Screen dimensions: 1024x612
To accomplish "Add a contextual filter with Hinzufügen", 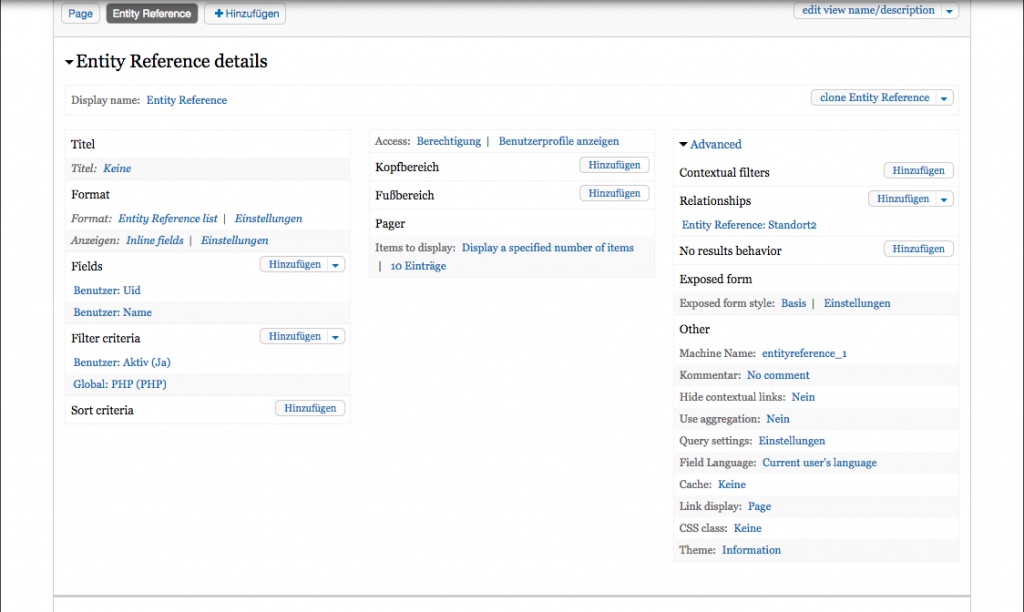I will click(918, 172).
